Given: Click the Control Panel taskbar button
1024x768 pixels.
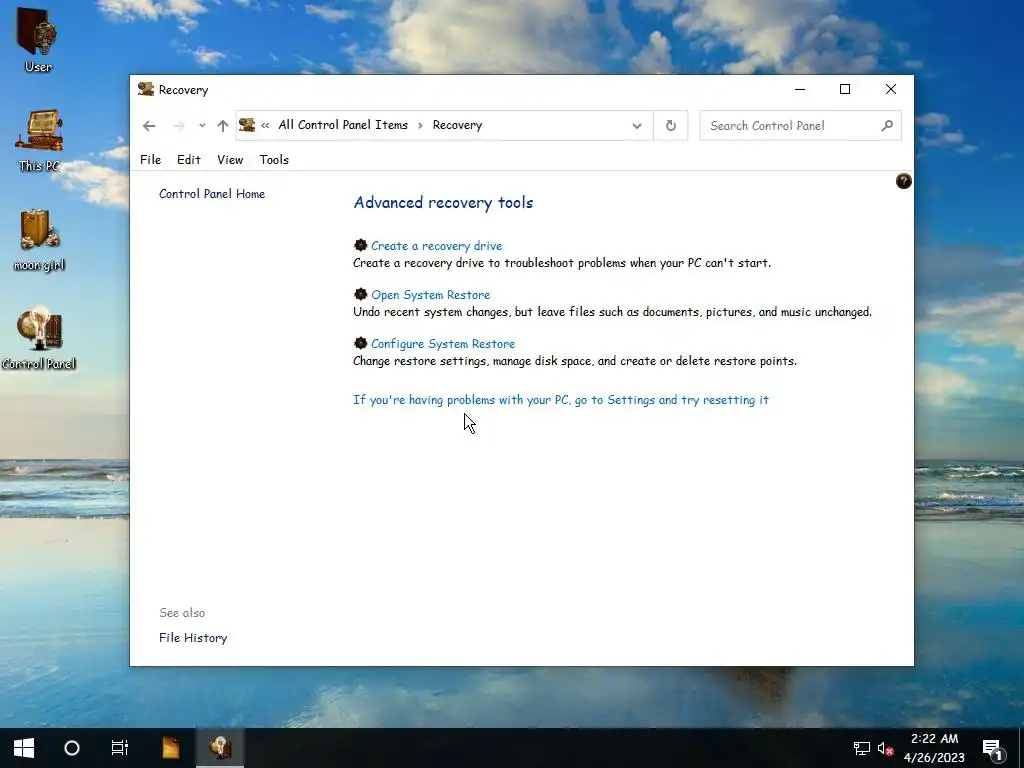Looking at the screenshot, I should pos(220,748).
